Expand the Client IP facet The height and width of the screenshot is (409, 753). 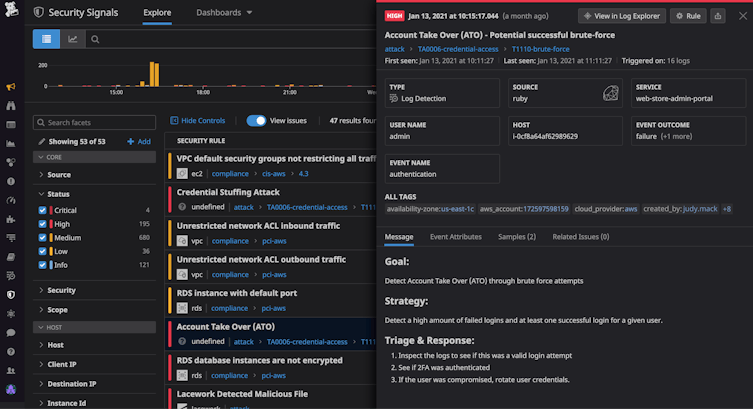tap(64, 364)
